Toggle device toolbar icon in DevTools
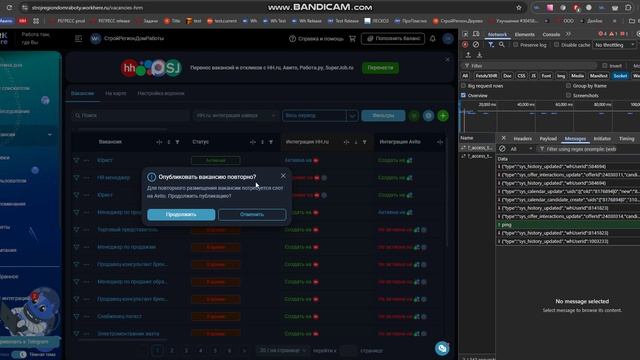The image size is (640, 360). 476,34
